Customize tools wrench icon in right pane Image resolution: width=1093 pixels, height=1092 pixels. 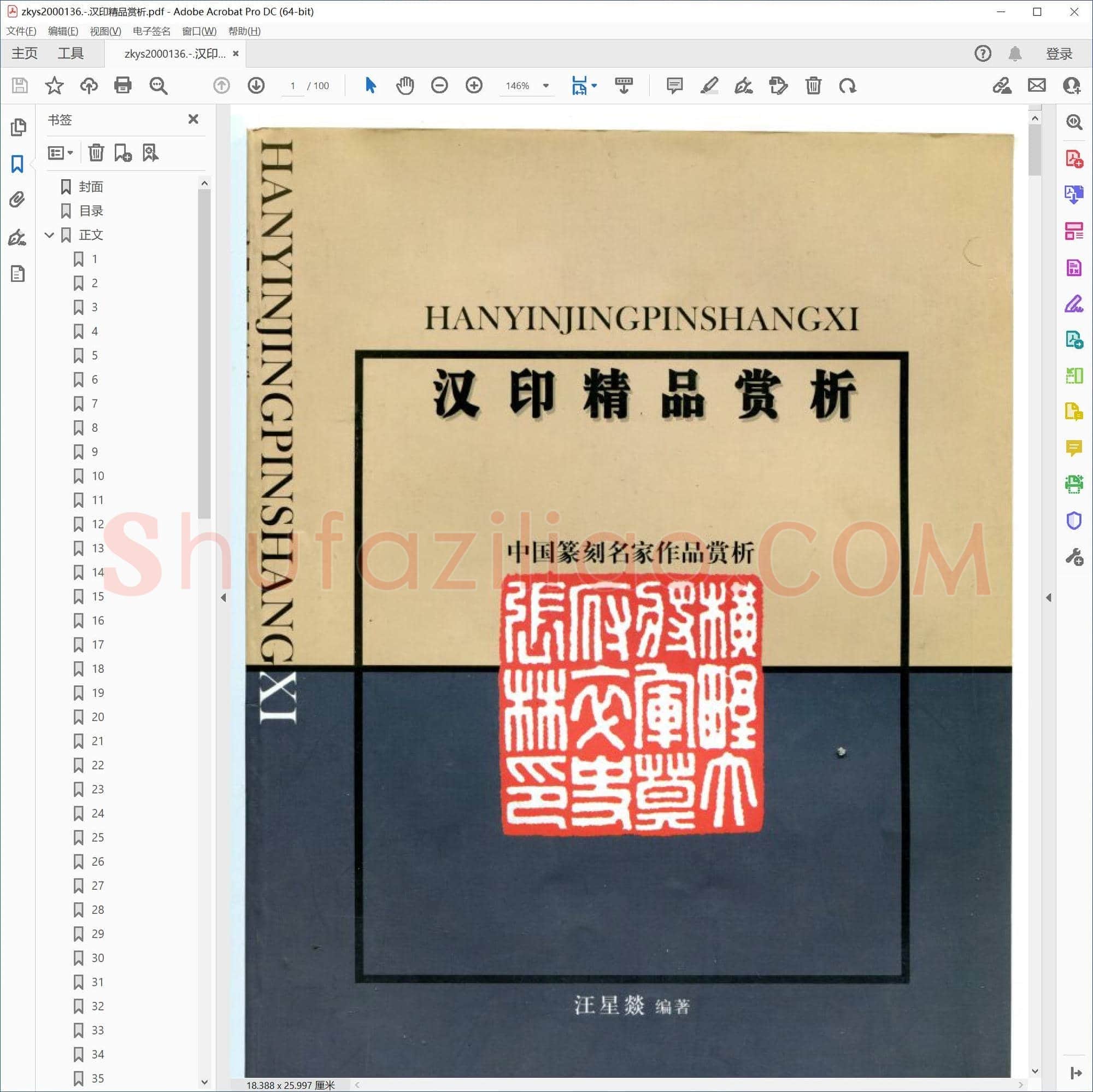(x=1074, y=557)
